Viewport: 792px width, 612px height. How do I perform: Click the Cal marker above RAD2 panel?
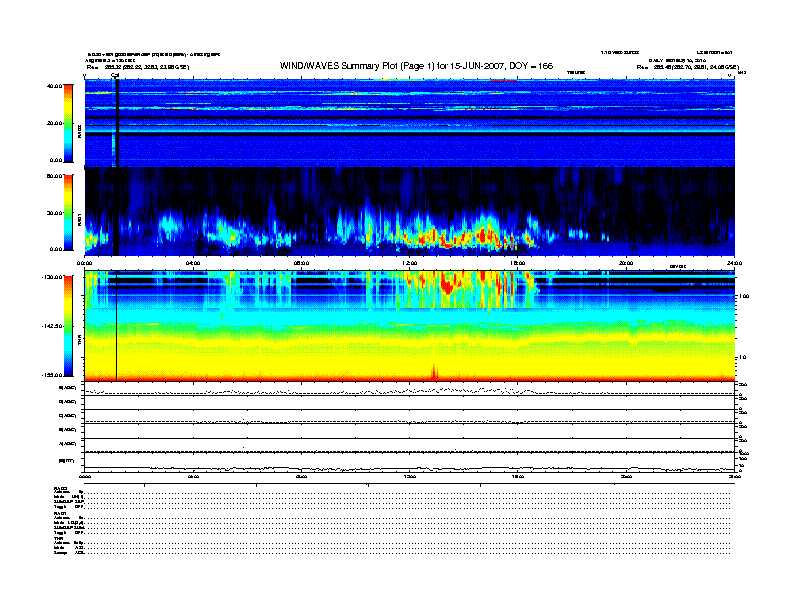(115, 76)
